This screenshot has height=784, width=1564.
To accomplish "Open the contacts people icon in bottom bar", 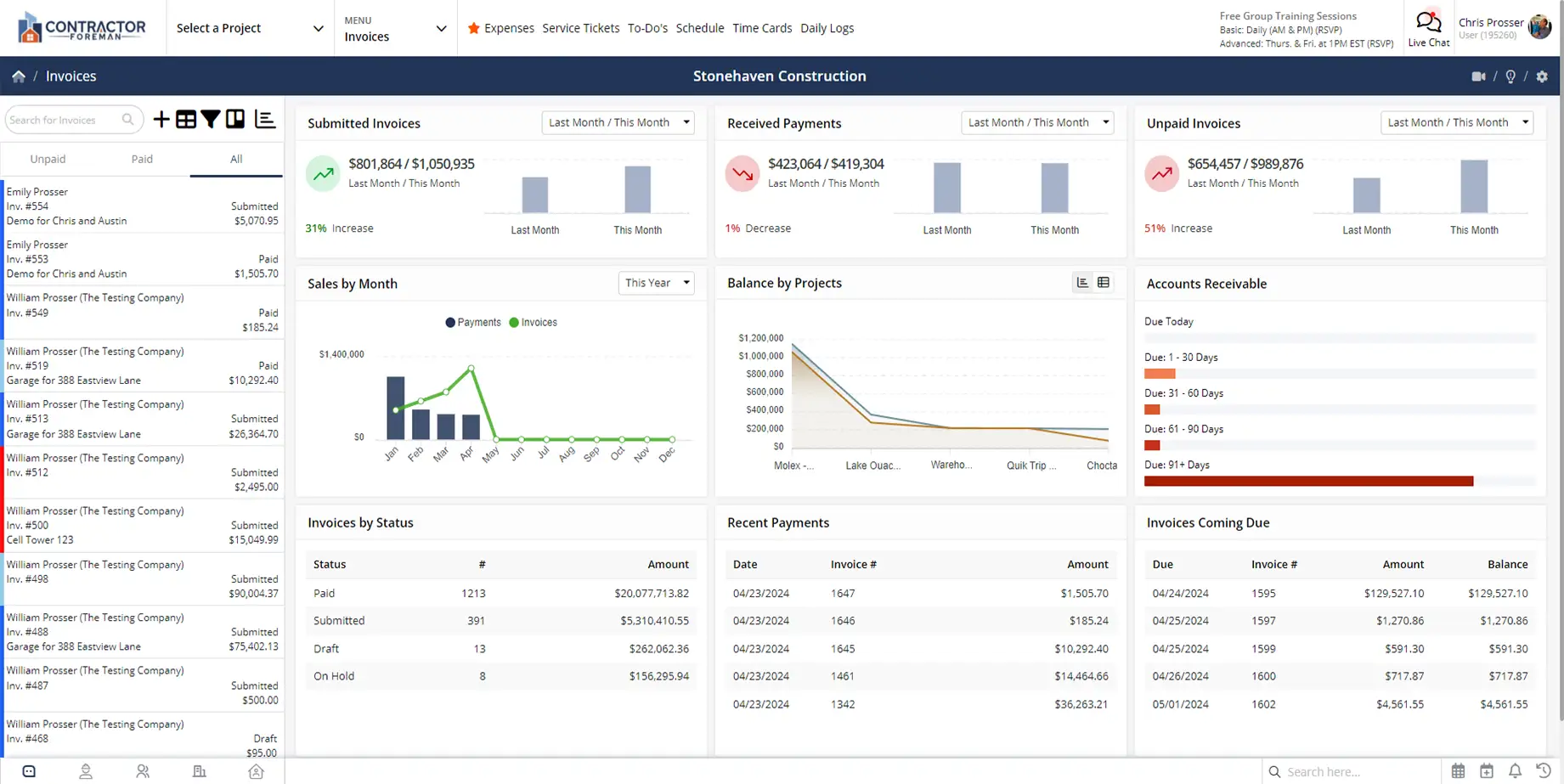I will click(143, 771).
